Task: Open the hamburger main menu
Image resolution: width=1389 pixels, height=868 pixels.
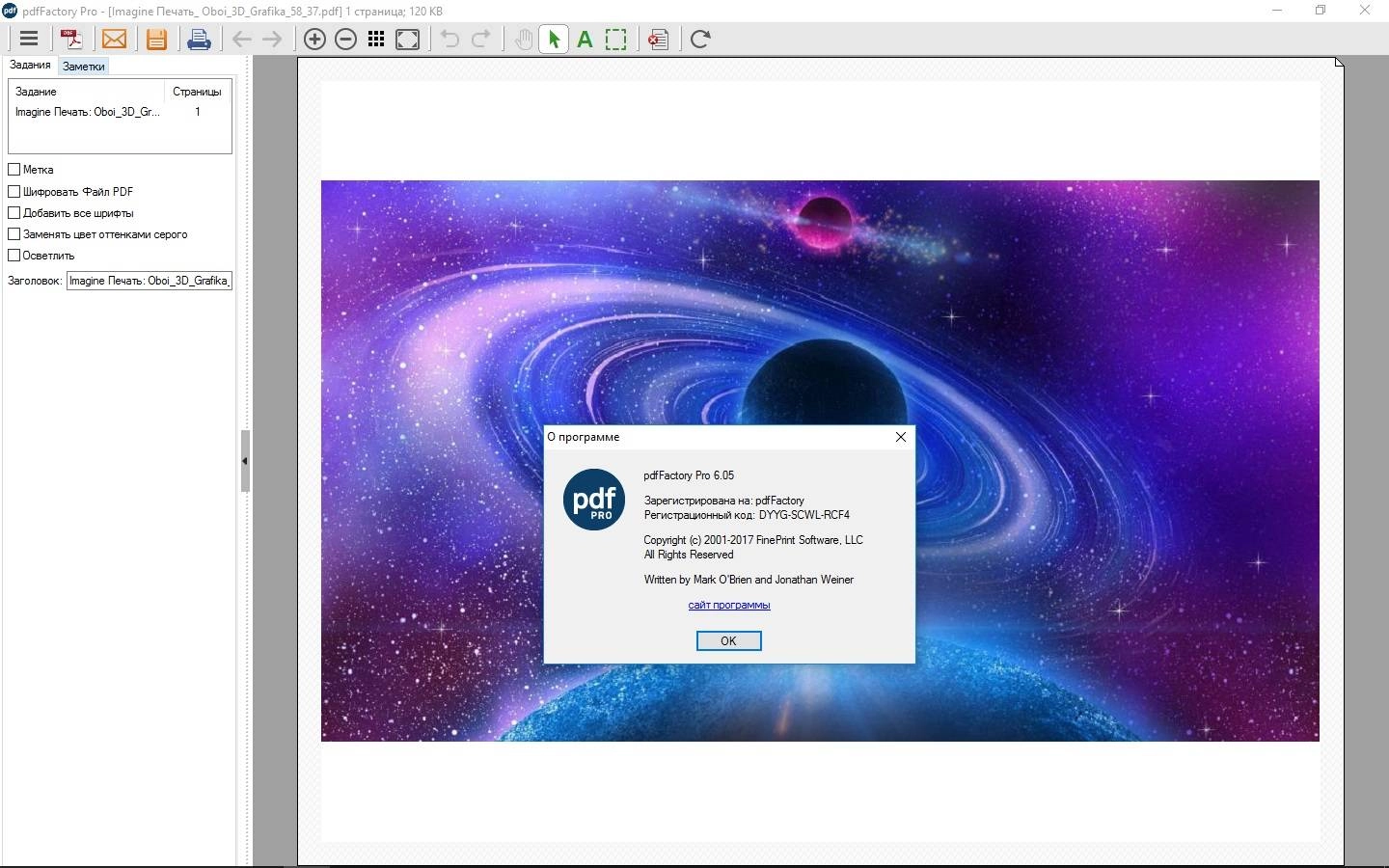Action: point(29,39)
